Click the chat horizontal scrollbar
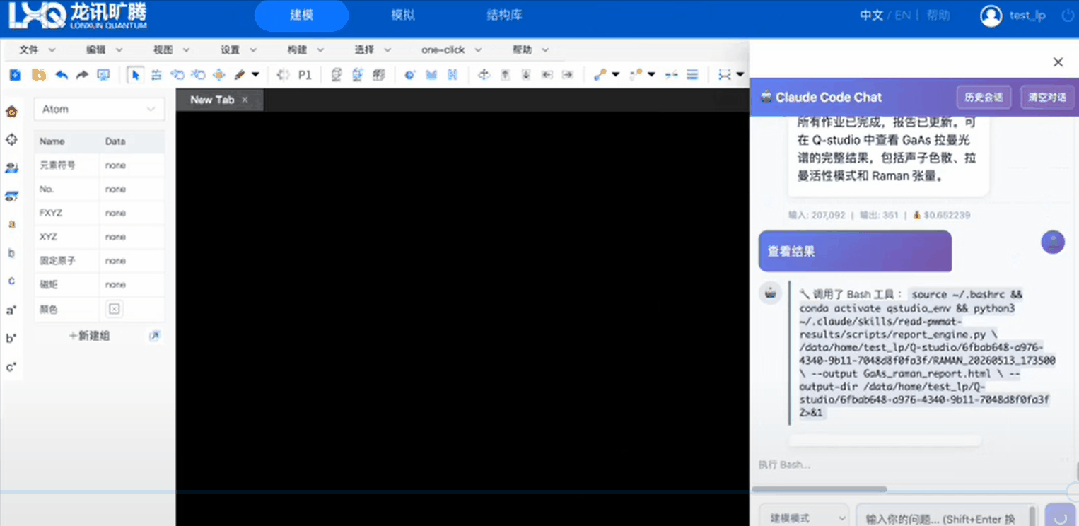1079x526 pixels. (x=819, y=489)
